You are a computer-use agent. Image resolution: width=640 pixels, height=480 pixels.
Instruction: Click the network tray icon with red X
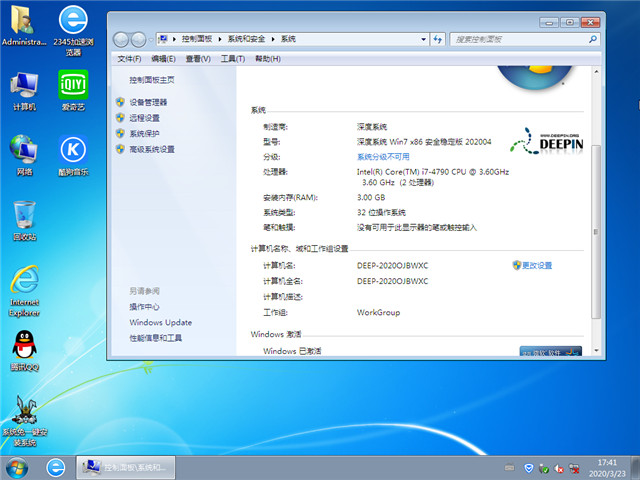574,468
